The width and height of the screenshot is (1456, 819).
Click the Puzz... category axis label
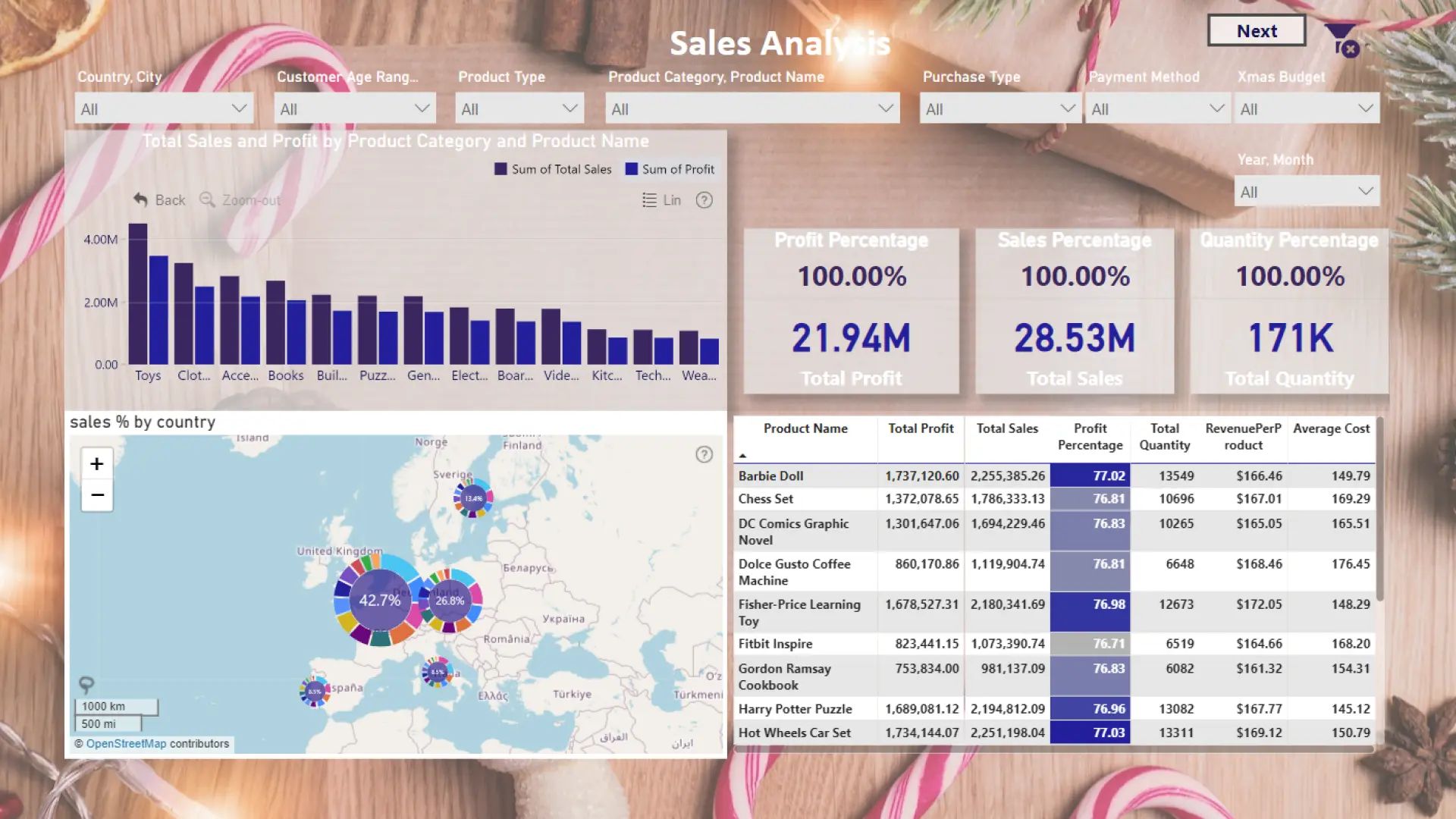[377, 375]
